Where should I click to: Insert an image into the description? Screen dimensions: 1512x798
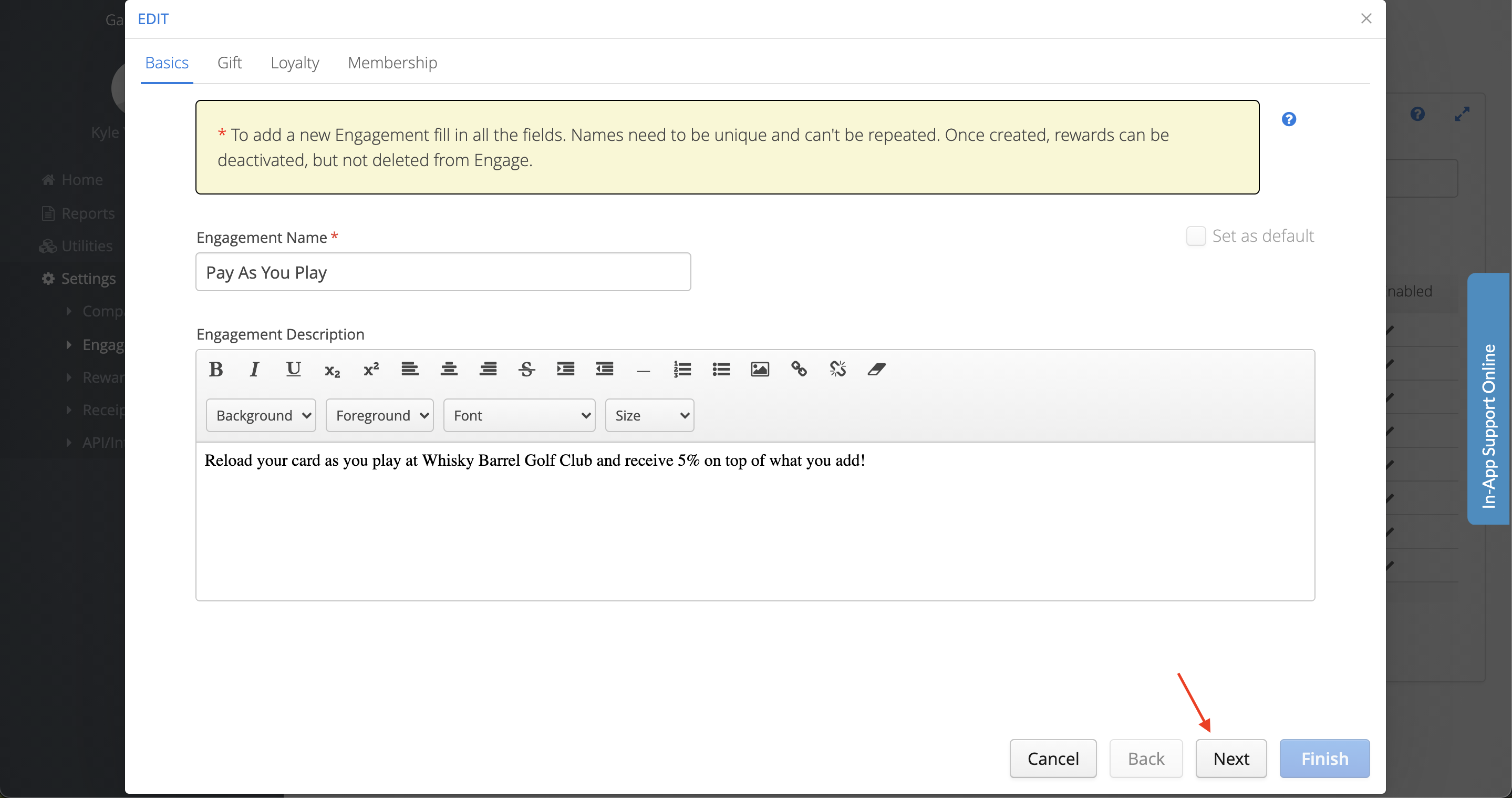pos(760,370)
